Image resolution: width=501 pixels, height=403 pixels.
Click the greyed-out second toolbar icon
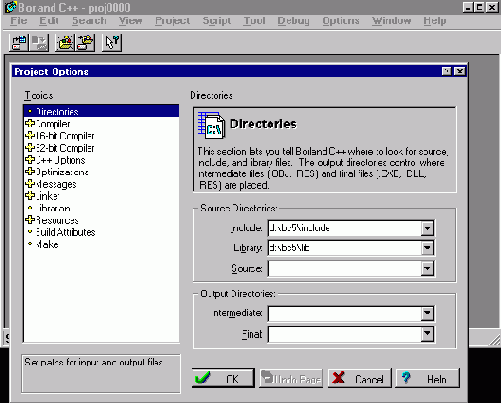click(39, 43)
